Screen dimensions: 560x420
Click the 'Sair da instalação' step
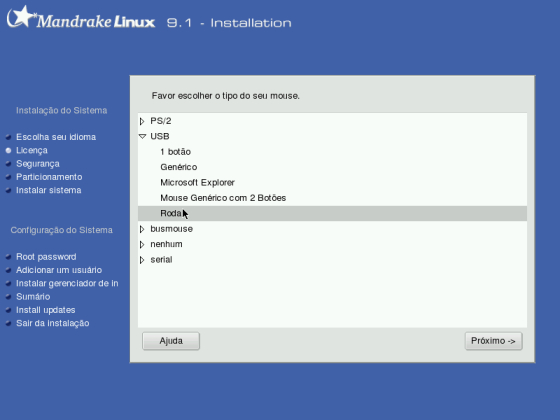tap(53, 324)
